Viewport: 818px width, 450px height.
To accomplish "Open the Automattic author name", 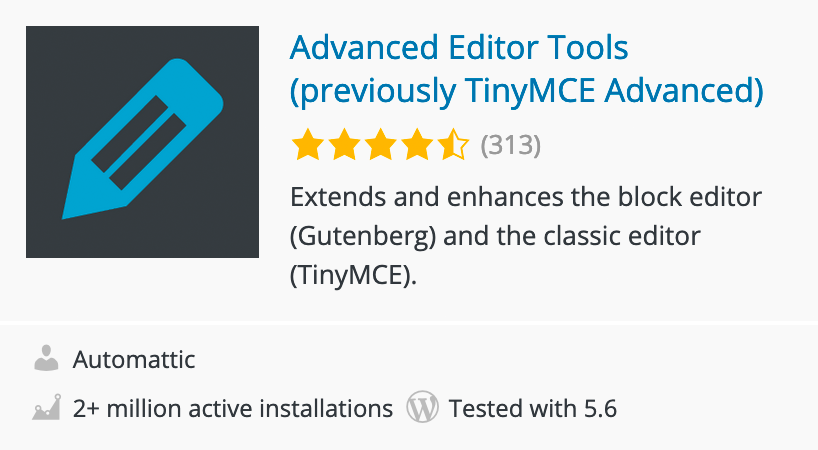I will coord(134,359).
